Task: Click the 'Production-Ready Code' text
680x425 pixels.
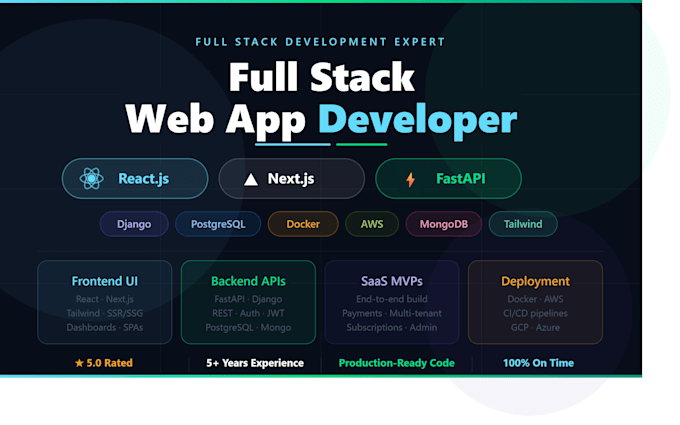Action: [x=397, y=363]
